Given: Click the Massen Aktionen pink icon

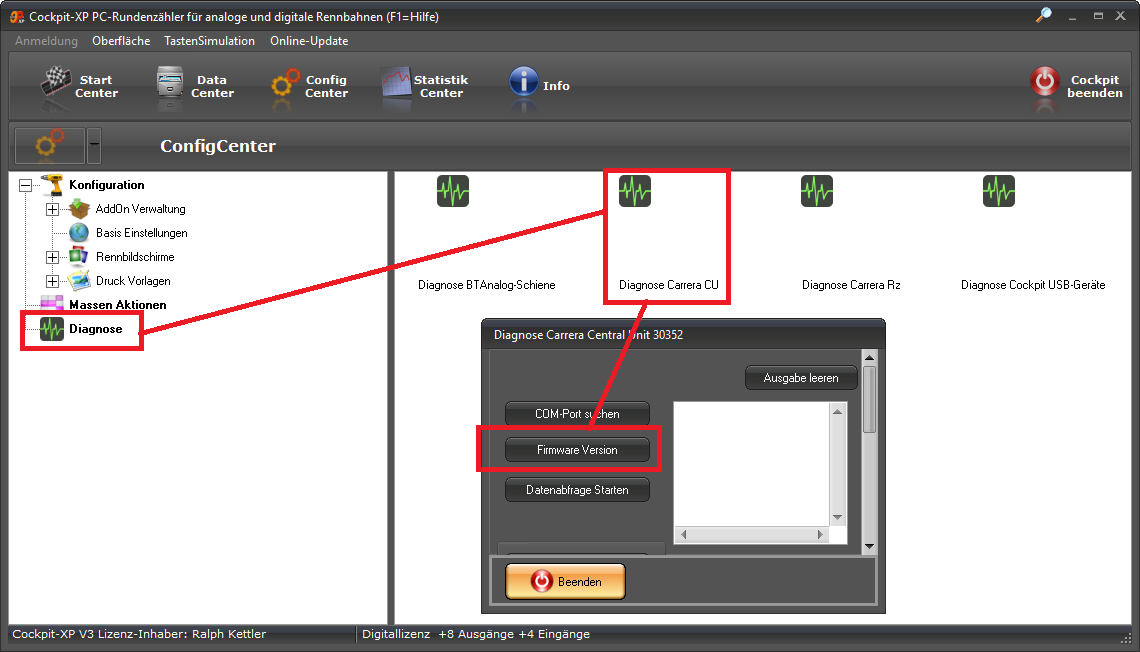Looking at the screenshot, I should (52, 304).
